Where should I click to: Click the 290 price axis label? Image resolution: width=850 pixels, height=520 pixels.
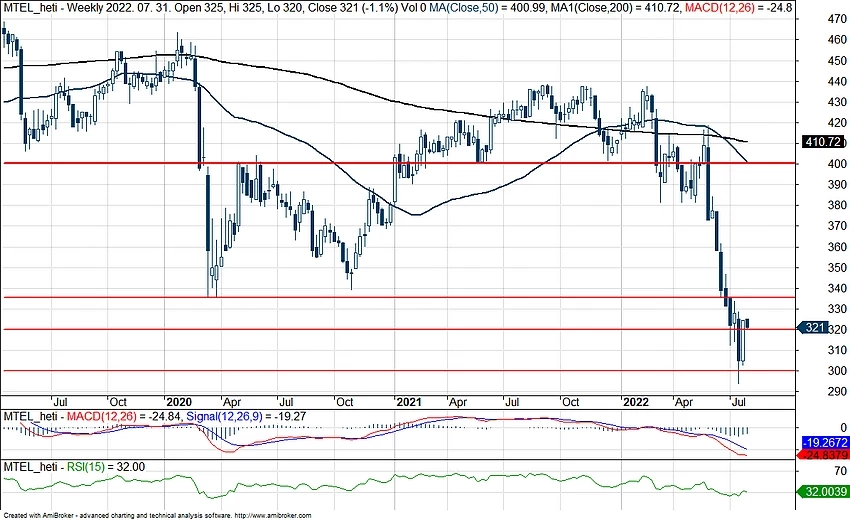(837, 391)
